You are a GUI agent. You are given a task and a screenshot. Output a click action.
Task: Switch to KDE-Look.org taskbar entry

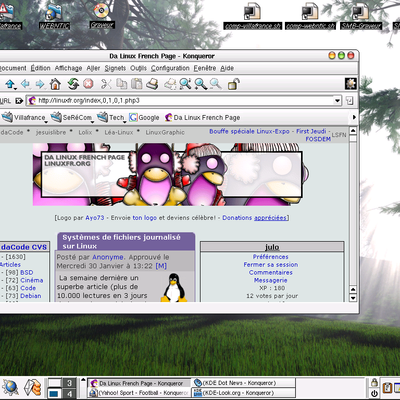[x=243, y=393]
